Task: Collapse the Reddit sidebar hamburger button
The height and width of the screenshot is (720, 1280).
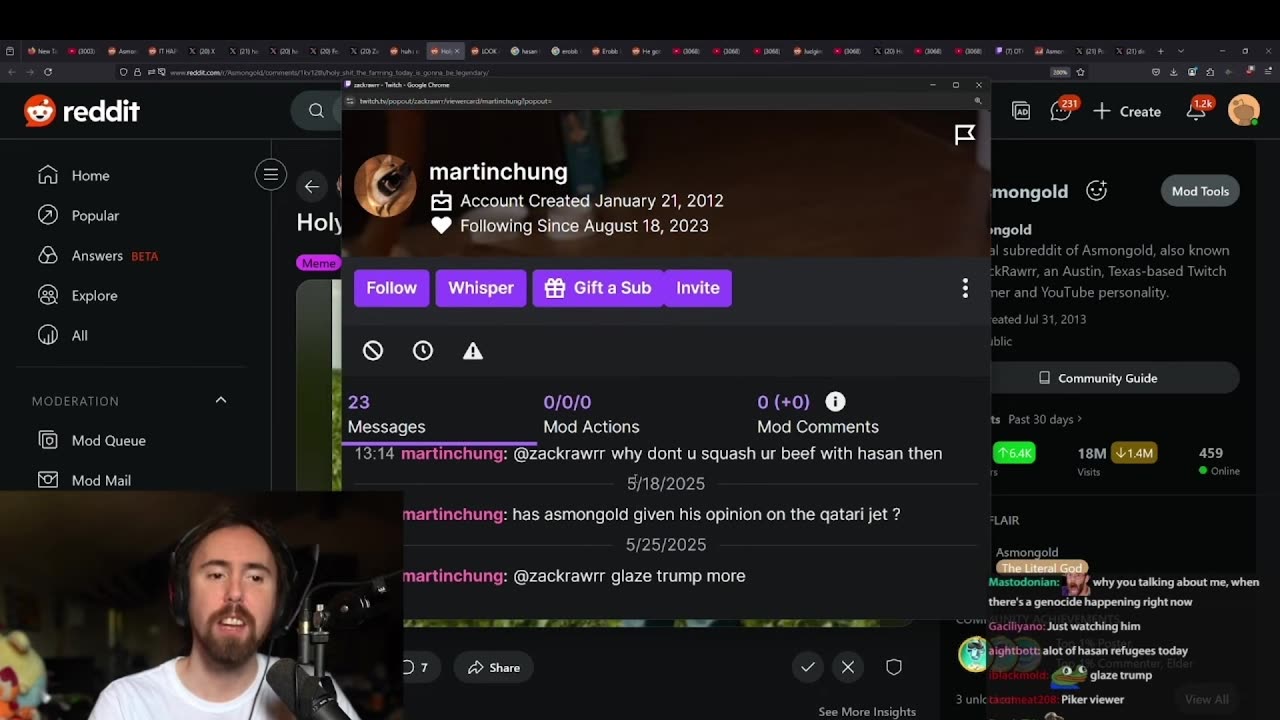Action: 270,175
